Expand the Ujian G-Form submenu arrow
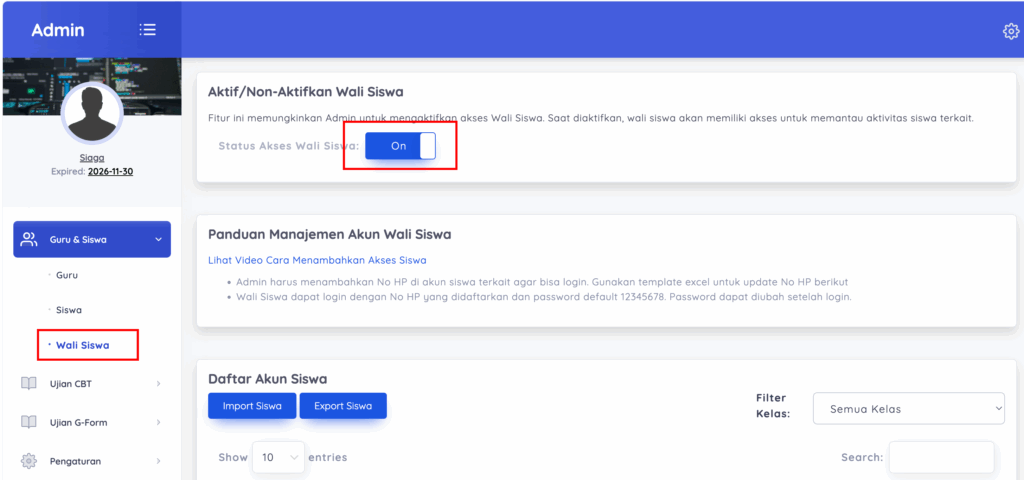The width and height of the screenshot is (1024, 480). click(x=158, y=423)
